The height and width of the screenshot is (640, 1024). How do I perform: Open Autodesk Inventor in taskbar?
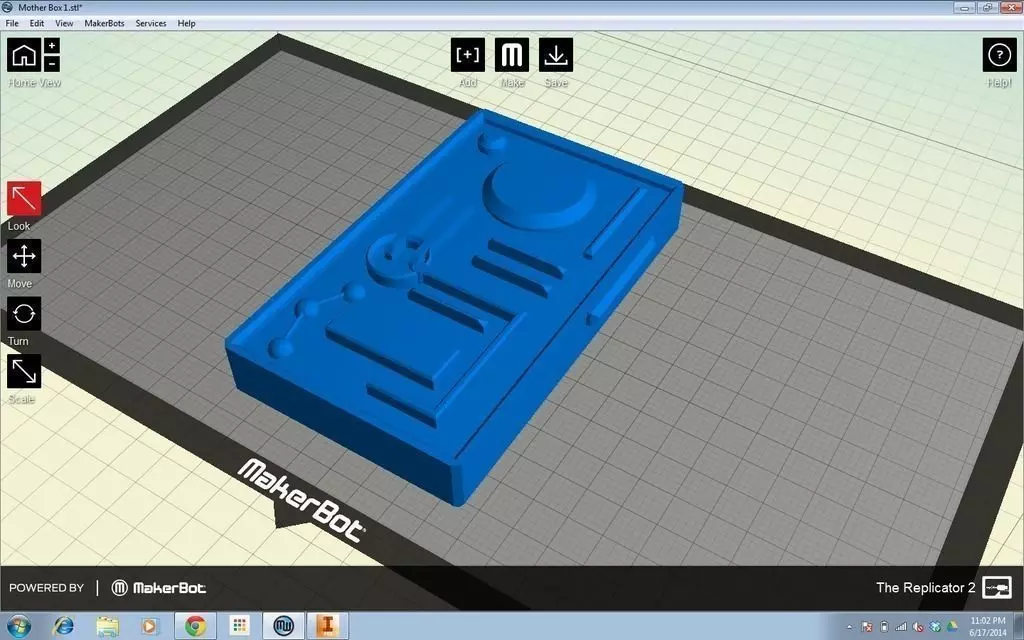point(327,626)
